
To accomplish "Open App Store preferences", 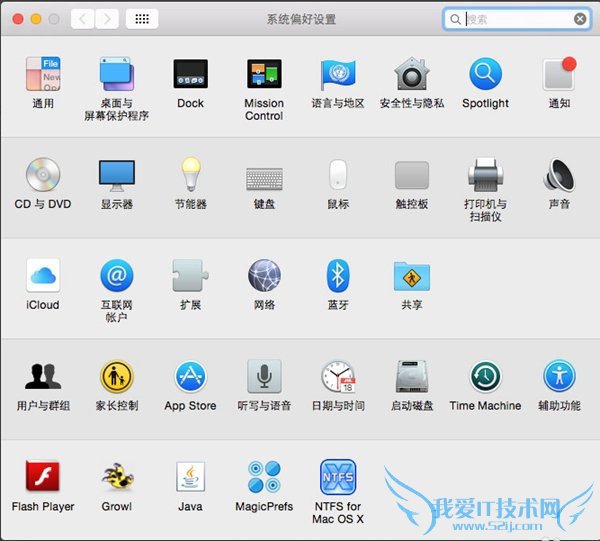I will [x=191, y=376].
